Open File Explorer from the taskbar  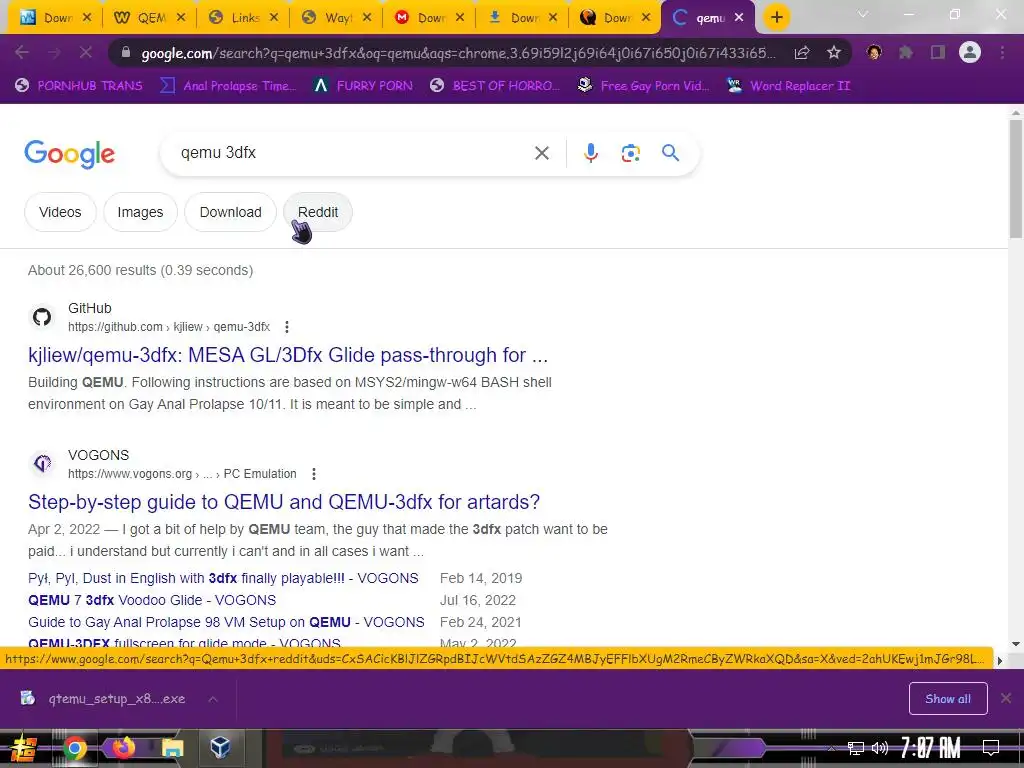[172, 748]
